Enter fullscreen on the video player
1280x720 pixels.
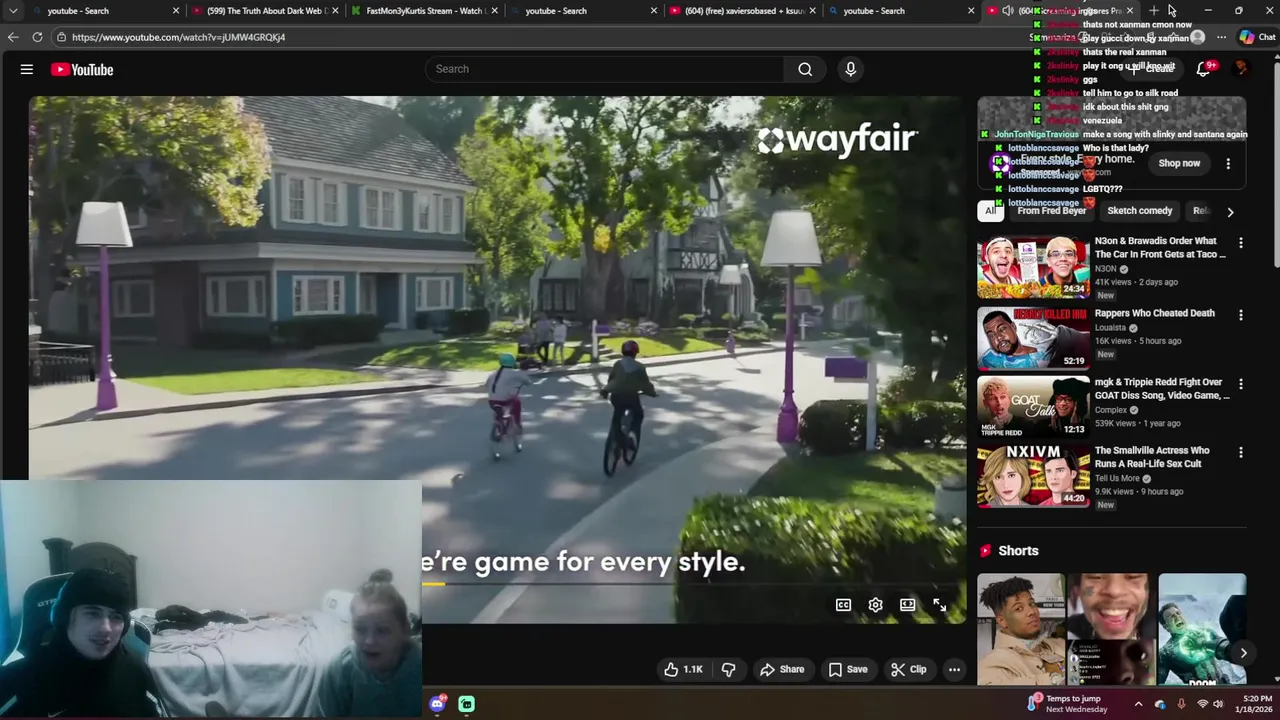tap(939, 604)
